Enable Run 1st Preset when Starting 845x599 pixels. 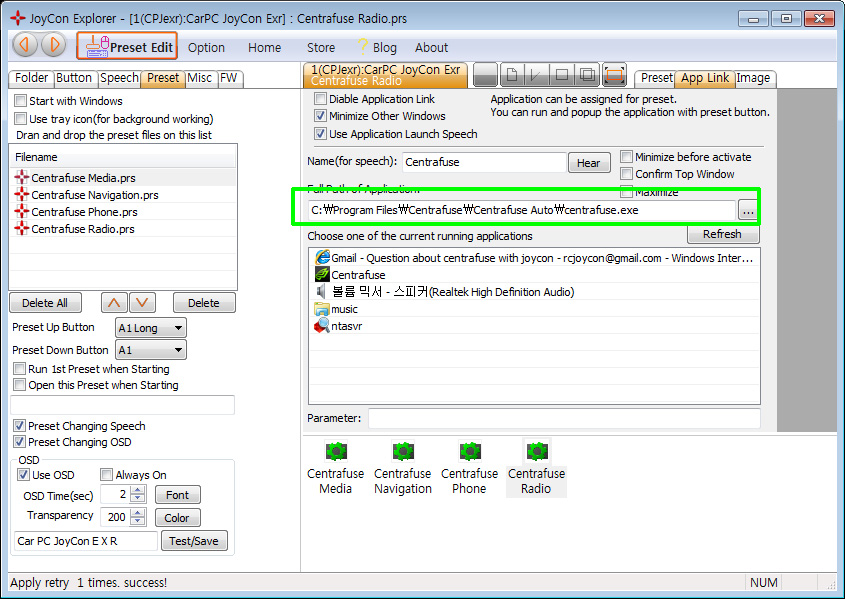tap(19, 369)
